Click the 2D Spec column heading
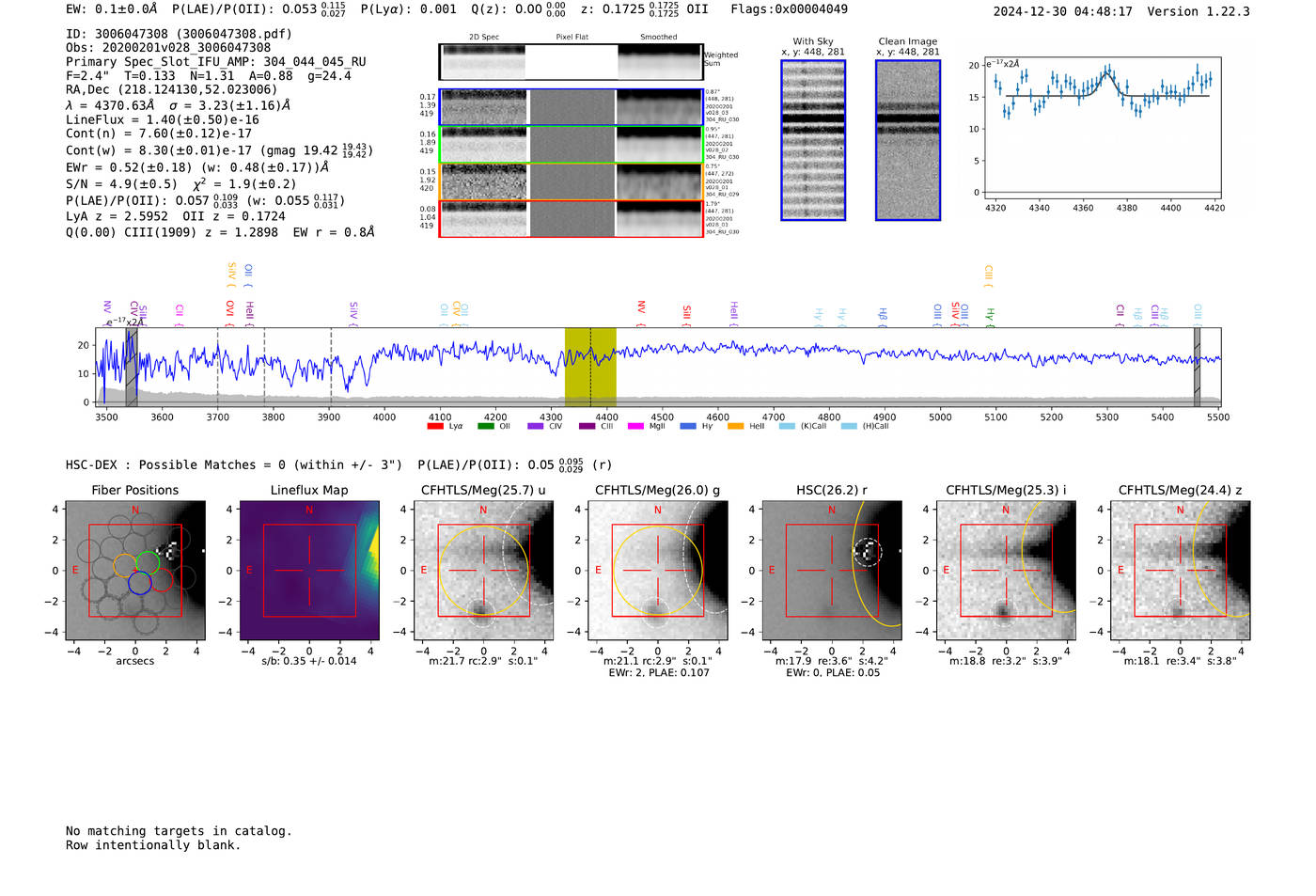Viewport: 1316px width, 896px height. coord(484,37)
